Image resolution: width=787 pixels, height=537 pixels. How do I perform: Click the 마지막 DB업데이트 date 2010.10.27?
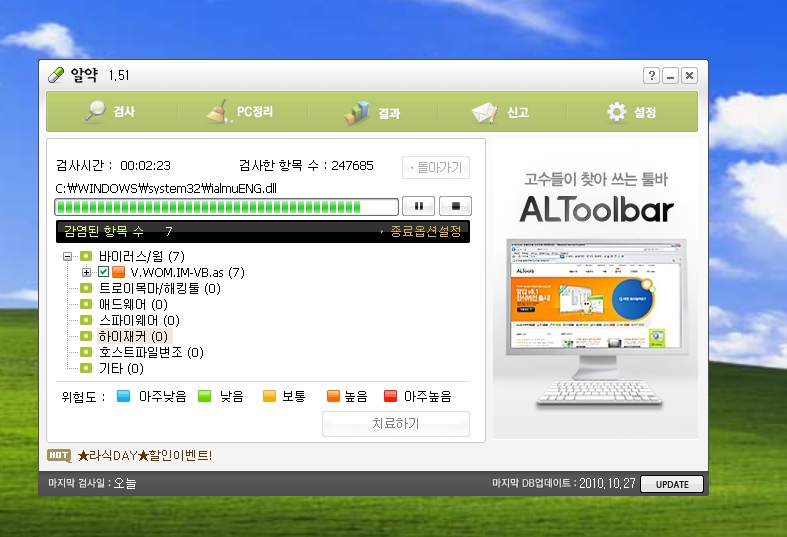tap(607, 483)
